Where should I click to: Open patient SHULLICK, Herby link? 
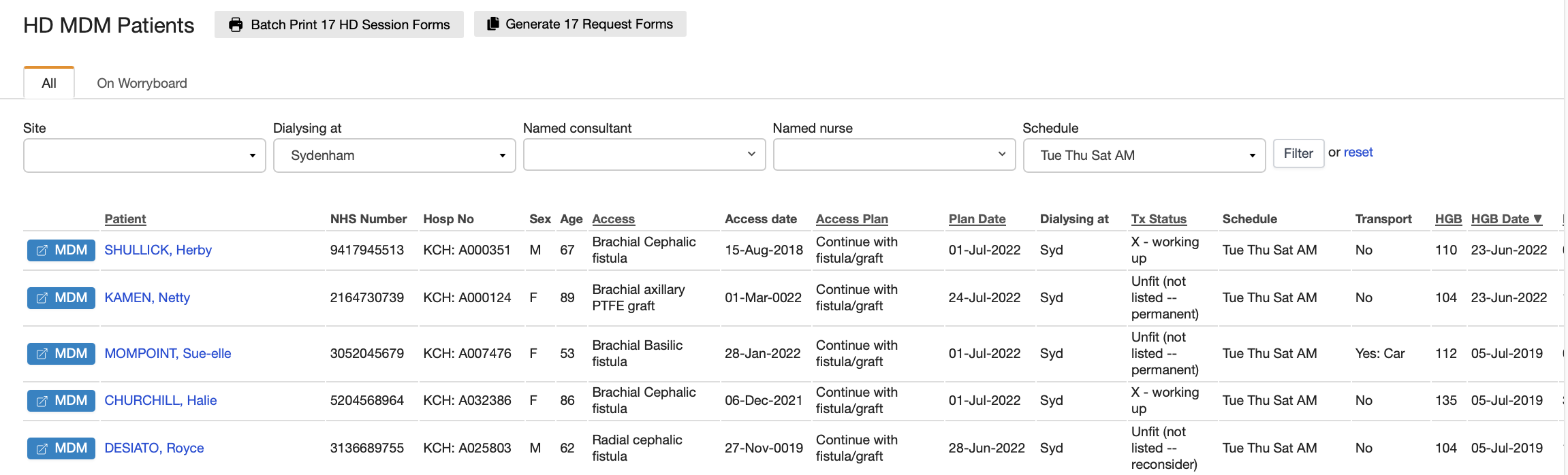(158, 250)
